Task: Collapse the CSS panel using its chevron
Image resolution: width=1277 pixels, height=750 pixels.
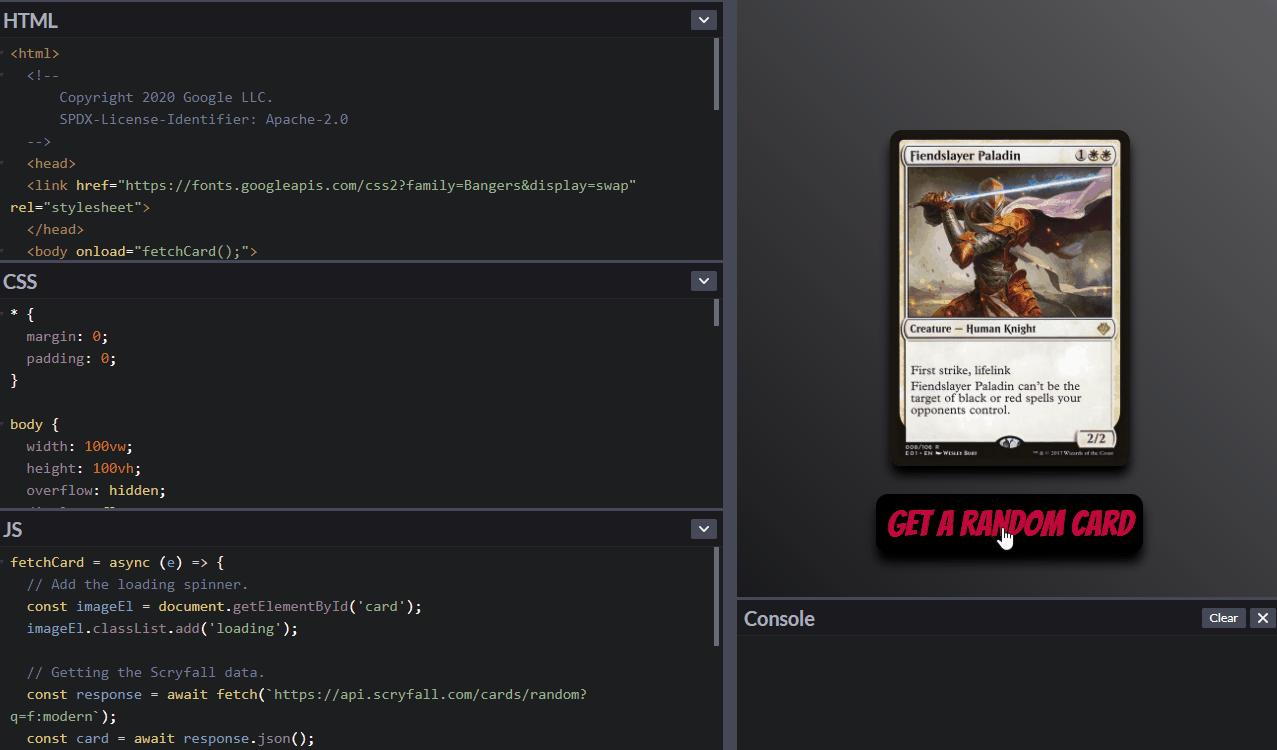Action: point(703,280)
